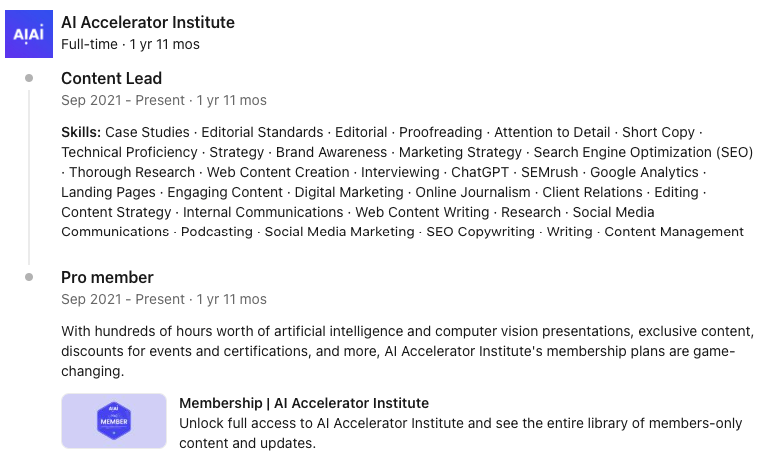Image resolution: width=775 pixels, height=455 pixels.
Task: Select the Pro member position title
Action: click(107, 277)
